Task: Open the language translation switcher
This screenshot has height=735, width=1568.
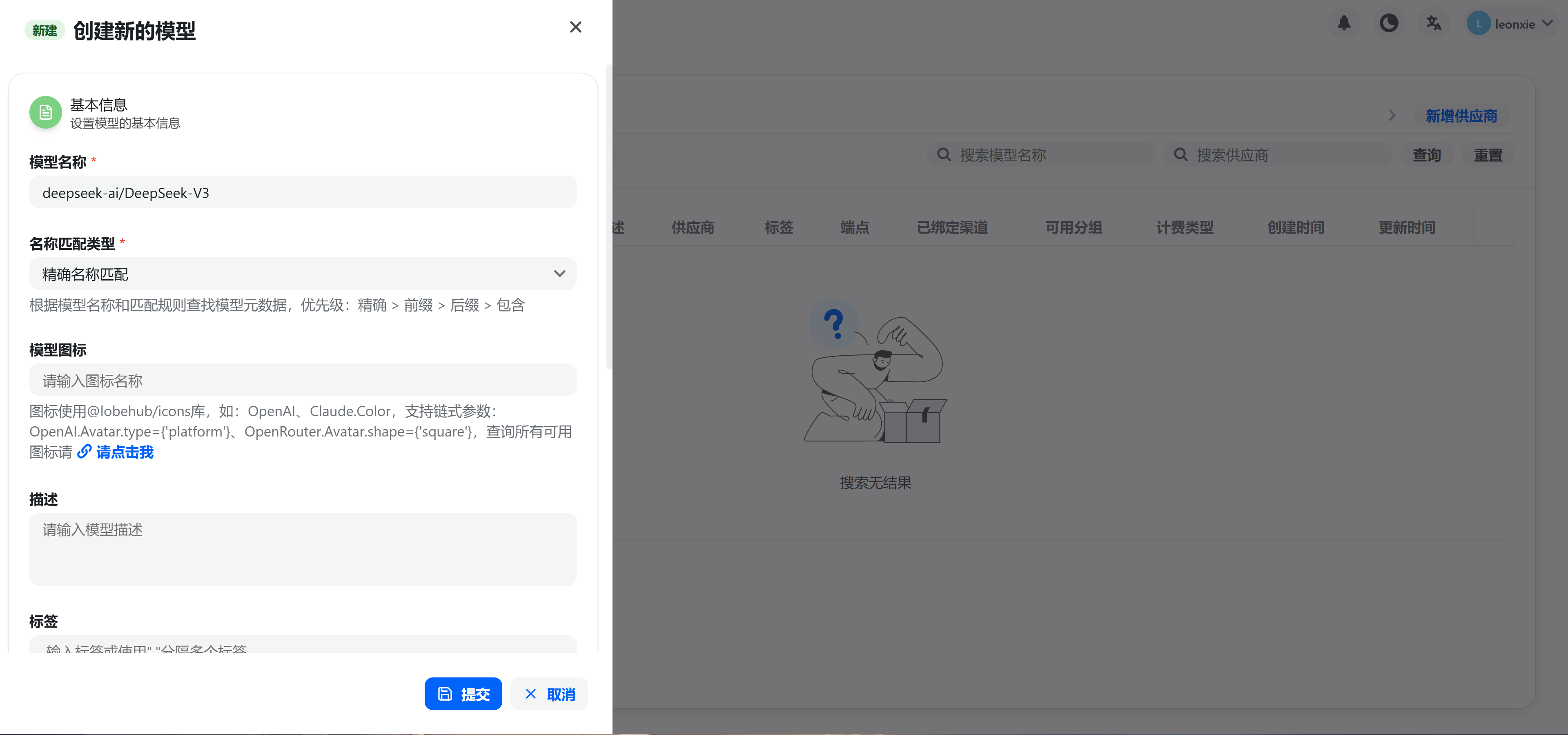Action: click(1434, 24)
